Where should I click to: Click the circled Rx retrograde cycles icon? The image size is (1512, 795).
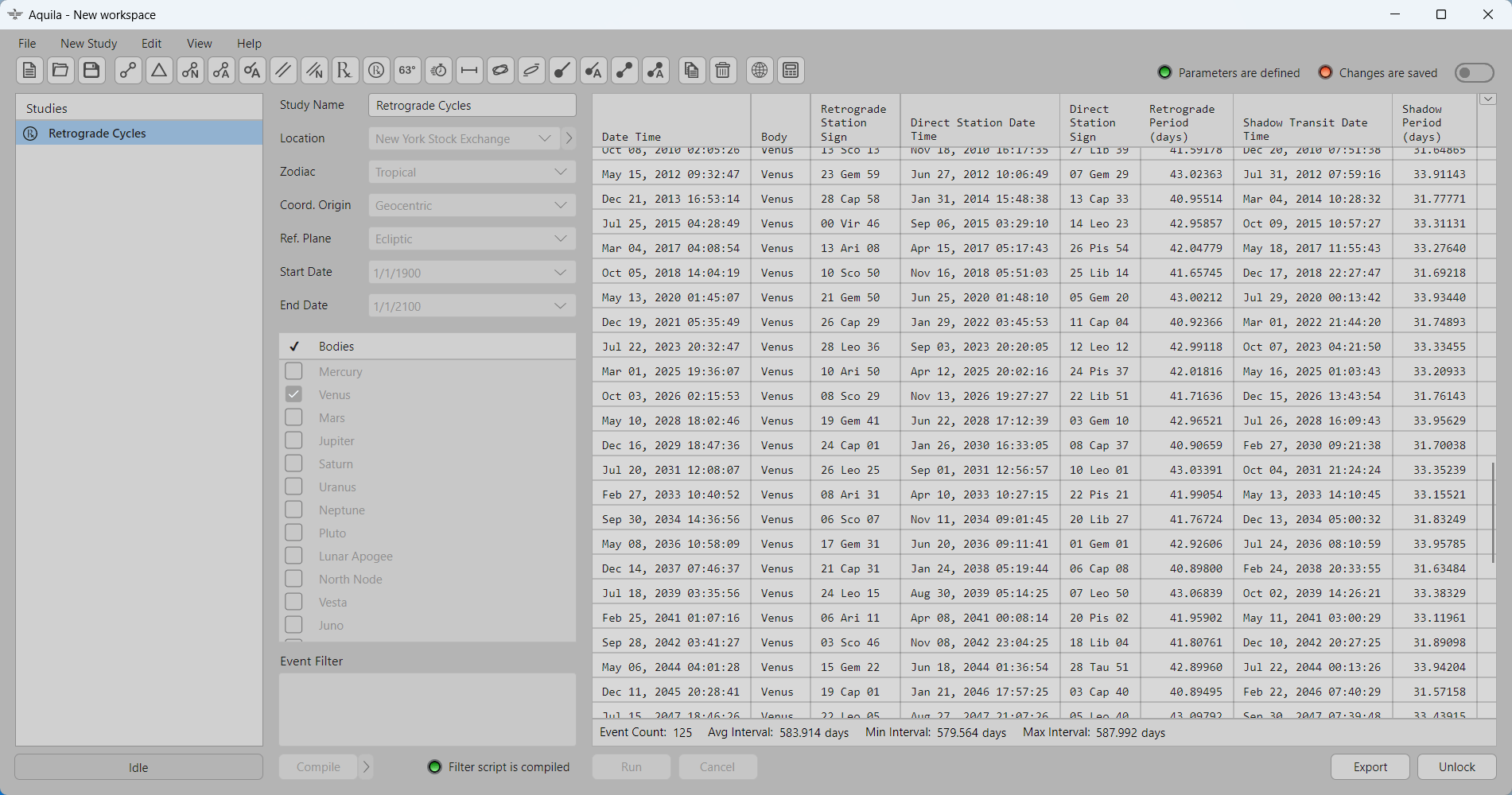click(x=376, y=71)
